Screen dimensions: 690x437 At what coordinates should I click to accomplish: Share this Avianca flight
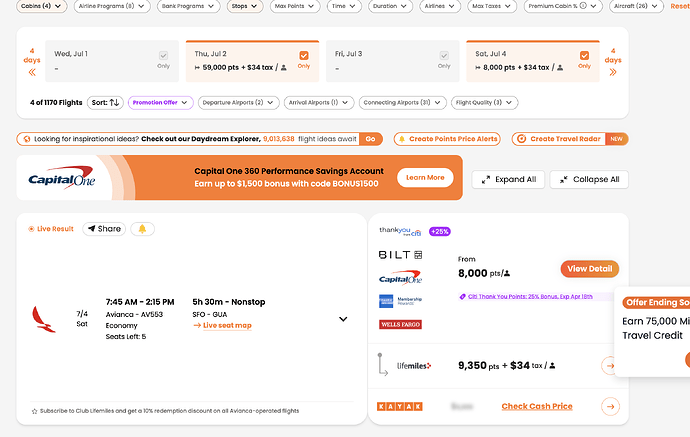[104, 229]
